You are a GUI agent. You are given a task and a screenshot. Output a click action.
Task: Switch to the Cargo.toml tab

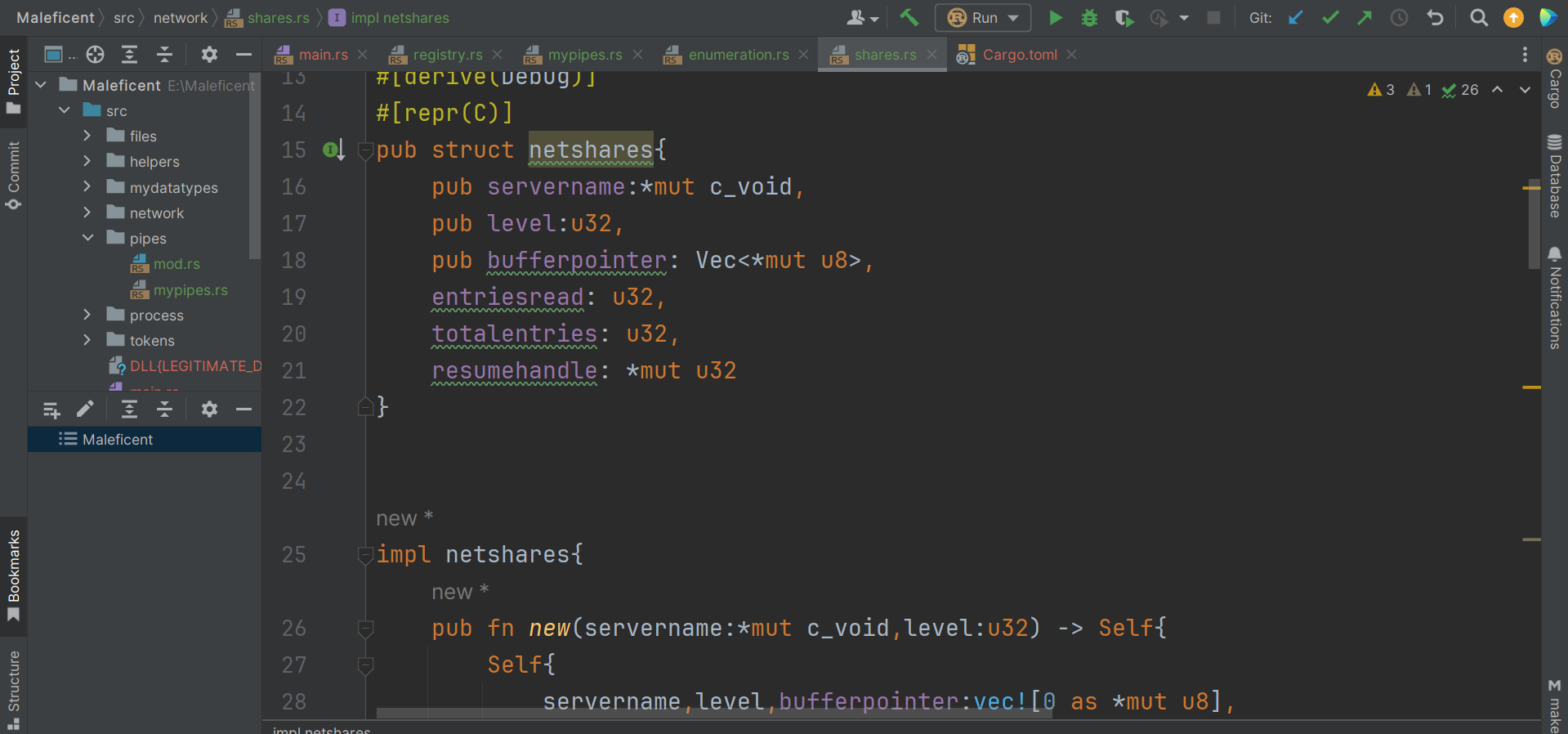(1019, 55)
